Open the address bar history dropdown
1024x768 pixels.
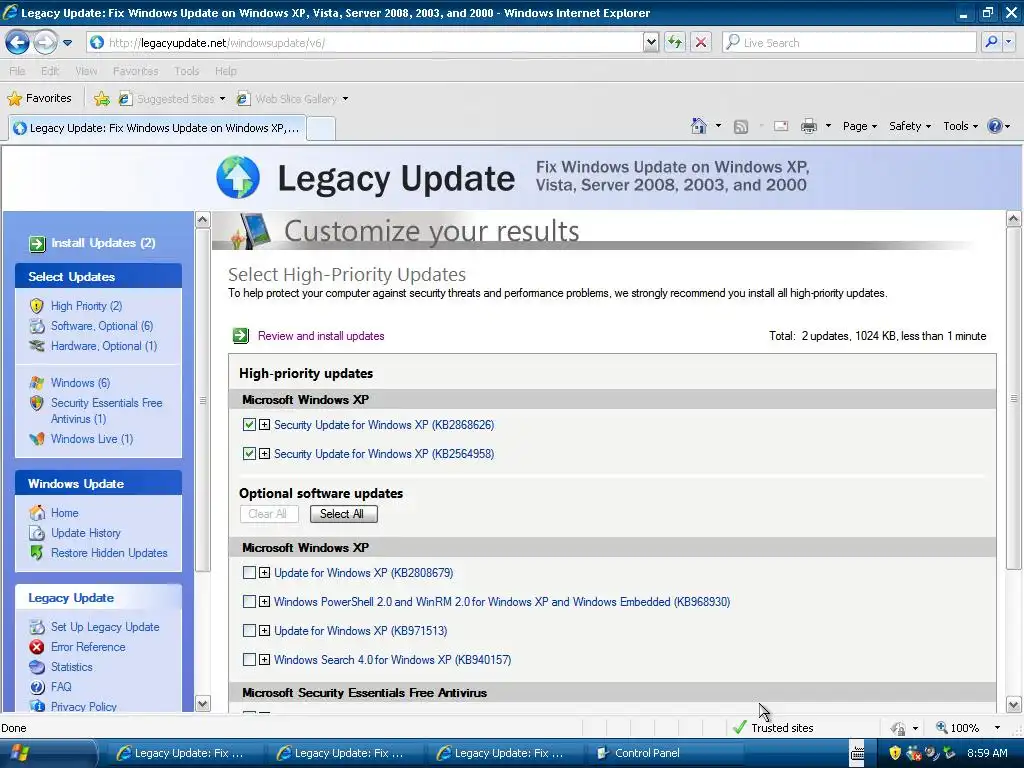click(650, 42)
